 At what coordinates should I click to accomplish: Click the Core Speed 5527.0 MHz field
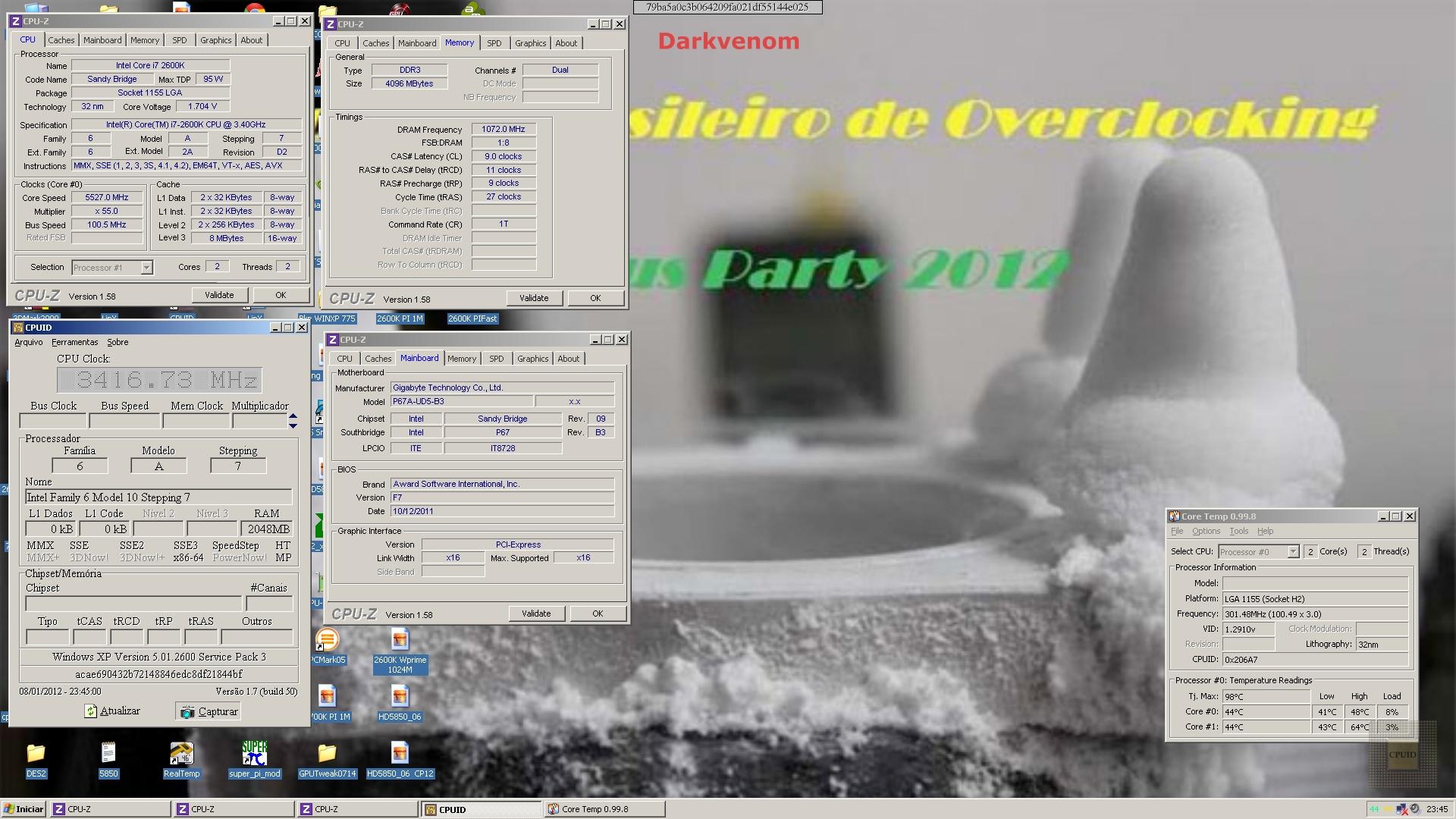[107, 197]
